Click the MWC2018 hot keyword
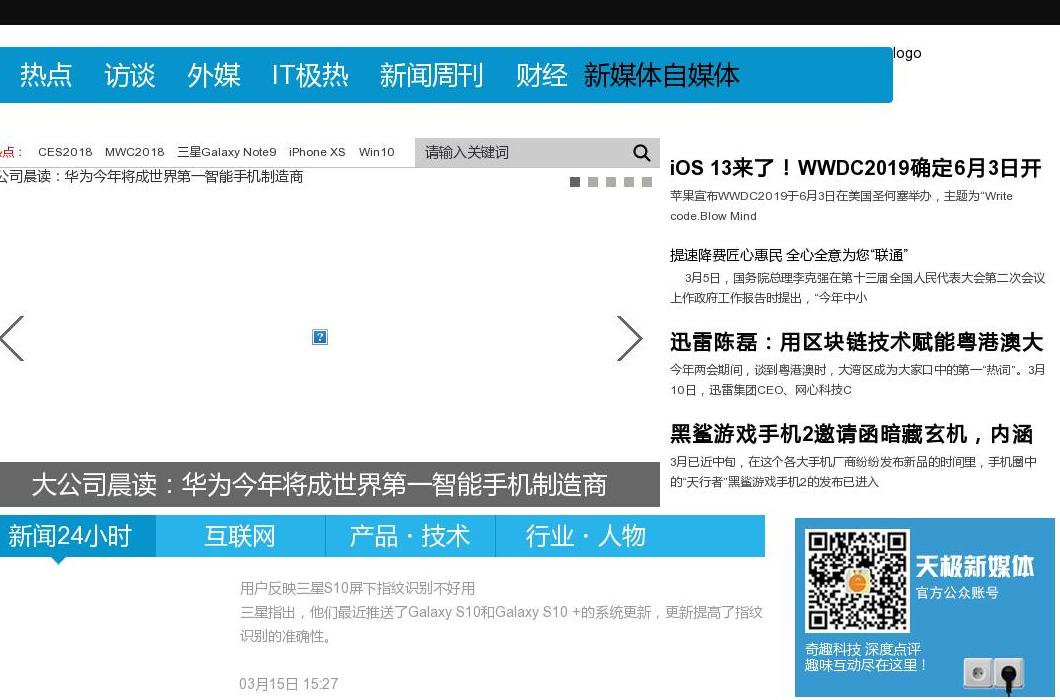This screenshot has width=1060, height=700. pyautogui.click(x=135, y=152)
